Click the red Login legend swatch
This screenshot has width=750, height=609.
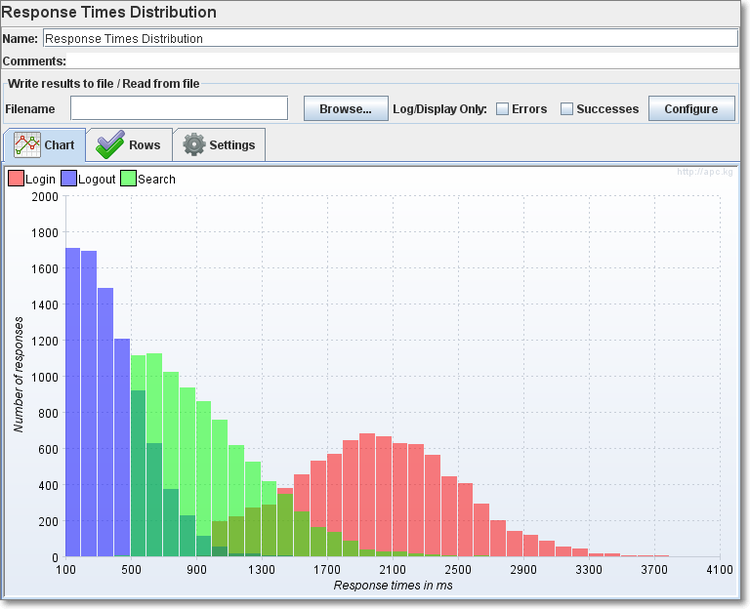[16, 179]
